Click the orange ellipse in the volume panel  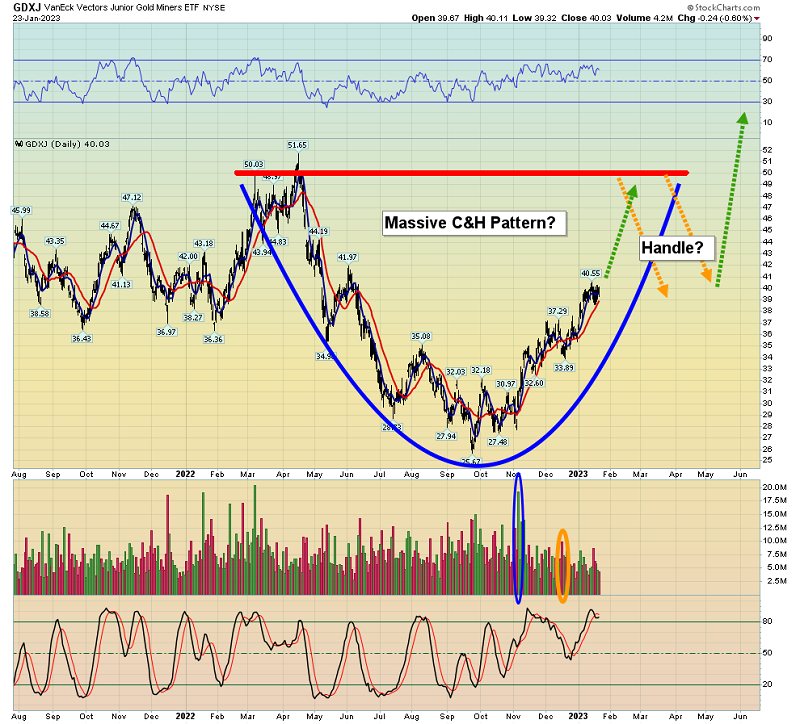coord(563,566)
